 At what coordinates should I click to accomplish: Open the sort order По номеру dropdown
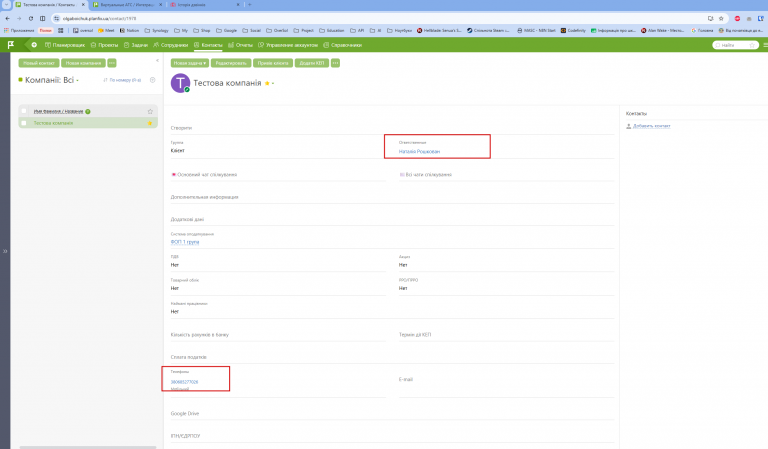(x=122, y=80)
